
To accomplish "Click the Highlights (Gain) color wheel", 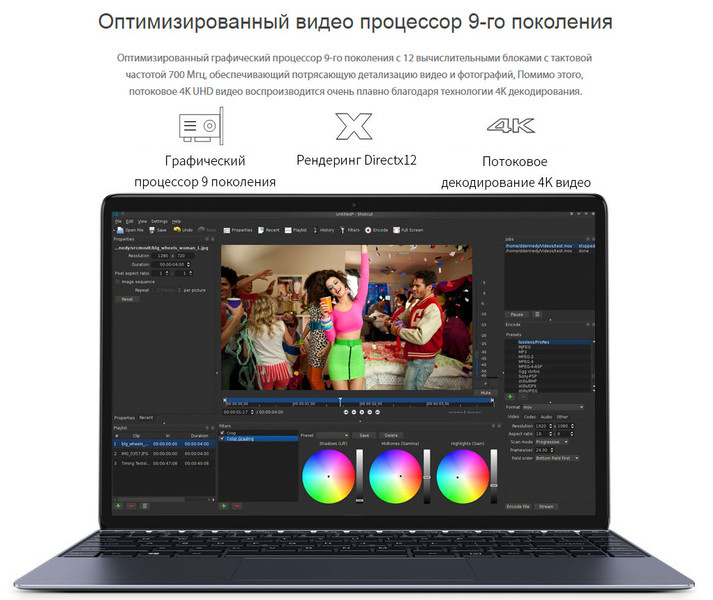I will [x=462, y=476].
